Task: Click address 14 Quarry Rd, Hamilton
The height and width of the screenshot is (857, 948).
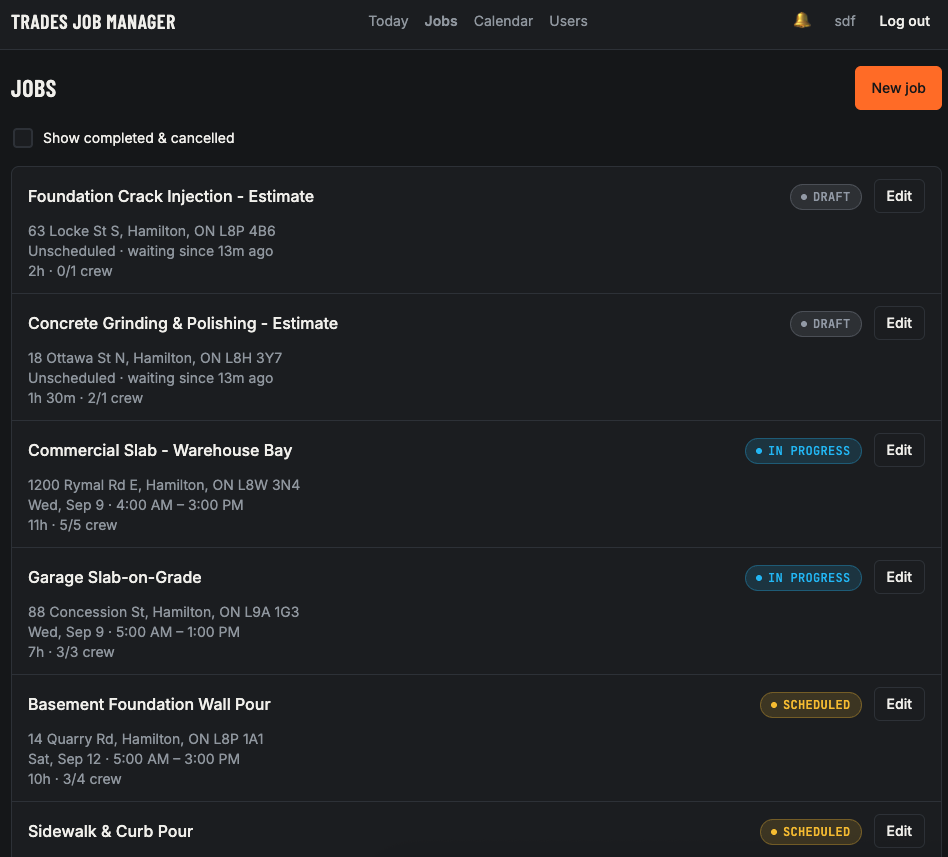Action: (146, 739)
